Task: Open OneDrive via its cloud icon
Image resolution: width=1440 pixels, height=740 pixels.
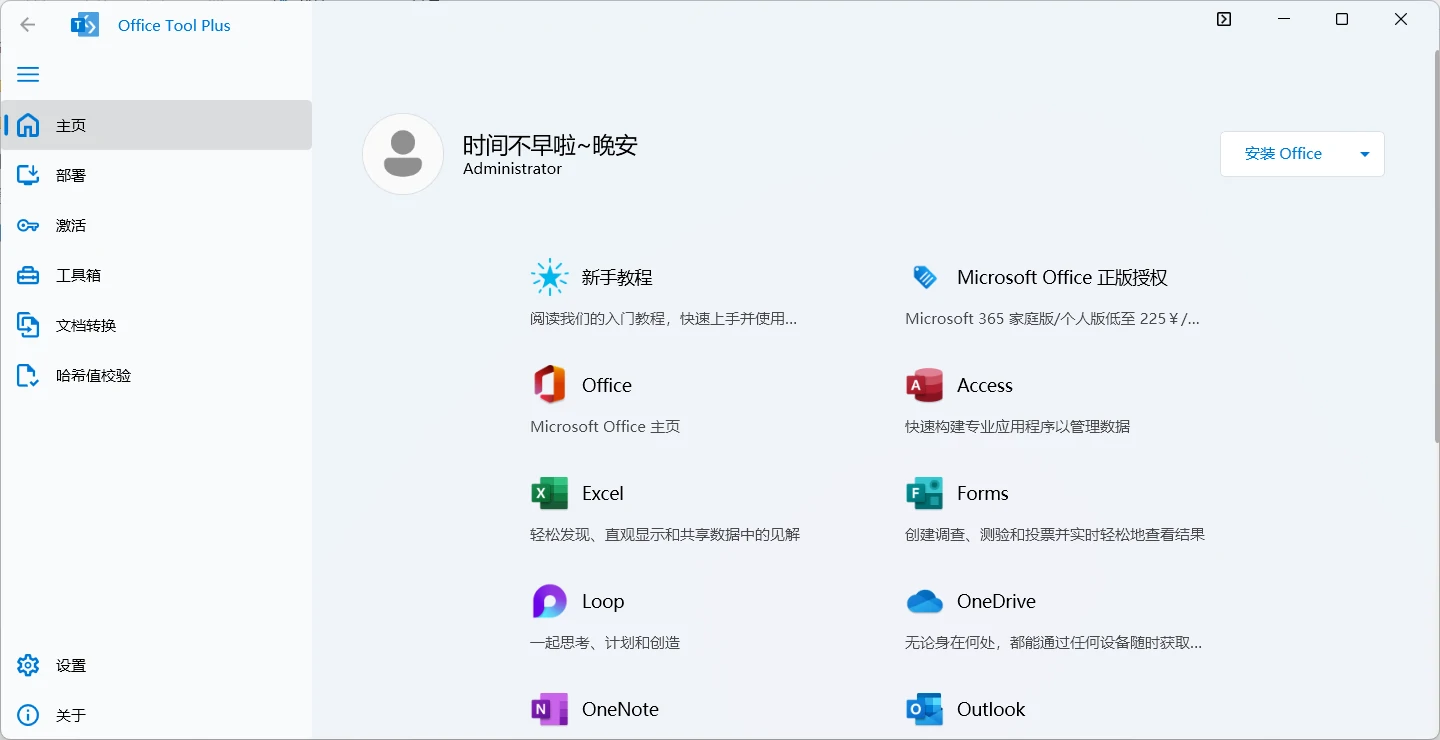Action: click(x=924, y=601)
